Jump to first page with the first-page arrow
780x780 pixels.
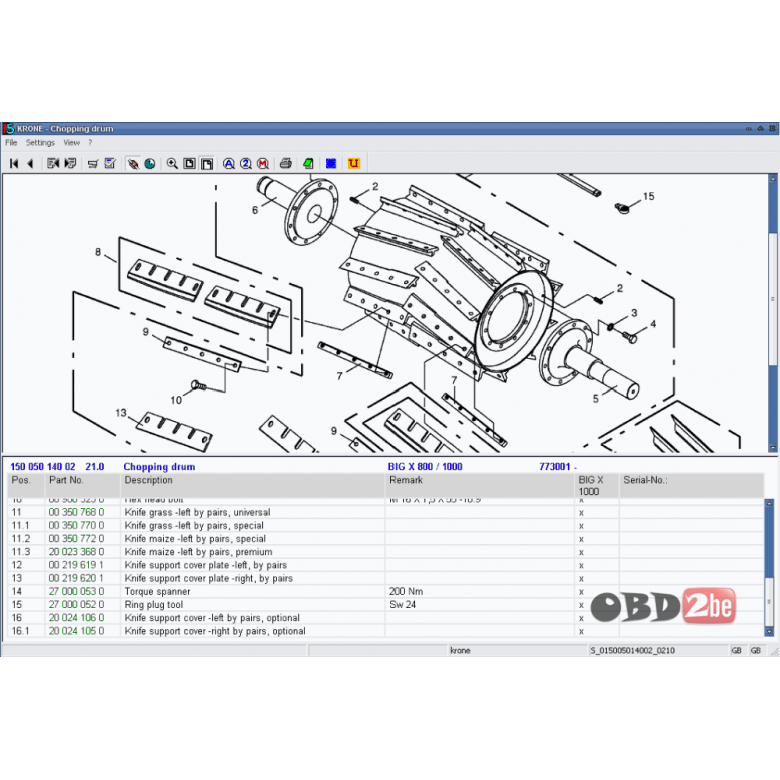(x=14, y=163)
